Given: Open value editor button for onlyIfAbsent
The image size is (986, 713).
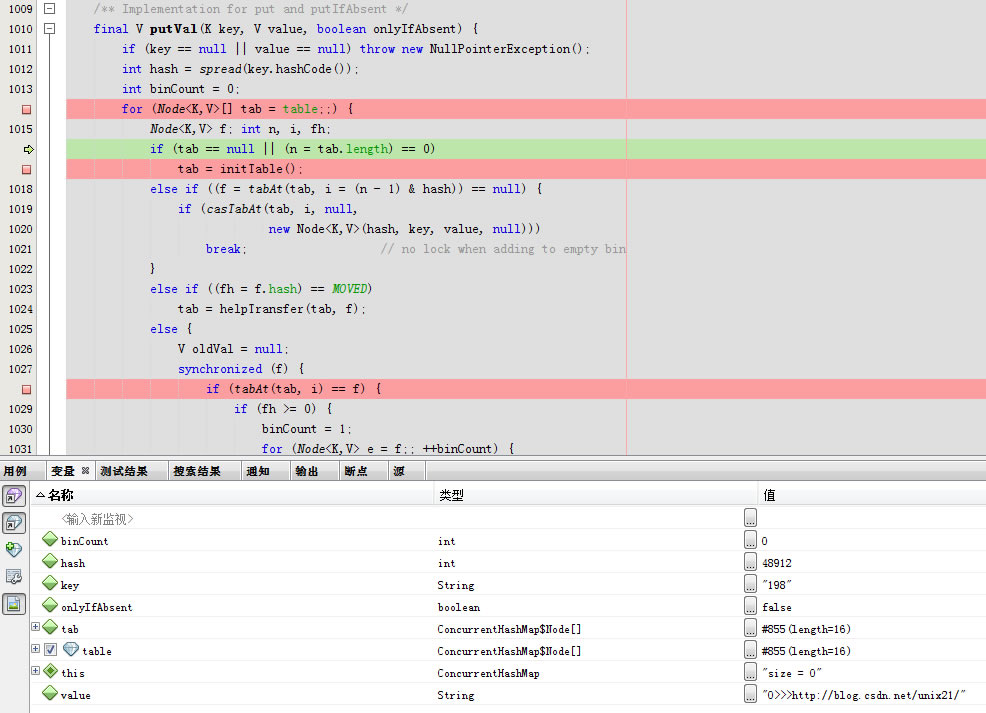Looking at the screenshot, I should click(x=750, y=606).
